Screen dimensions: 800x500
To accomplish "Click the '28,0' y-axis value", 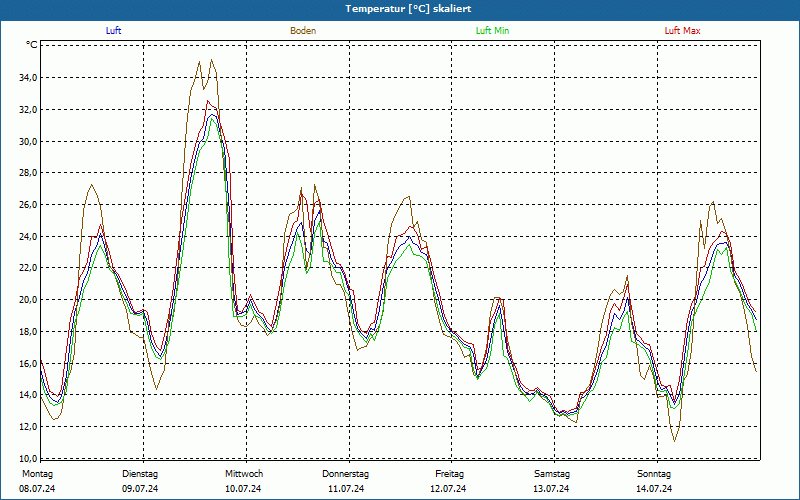I will coord(29,173).
